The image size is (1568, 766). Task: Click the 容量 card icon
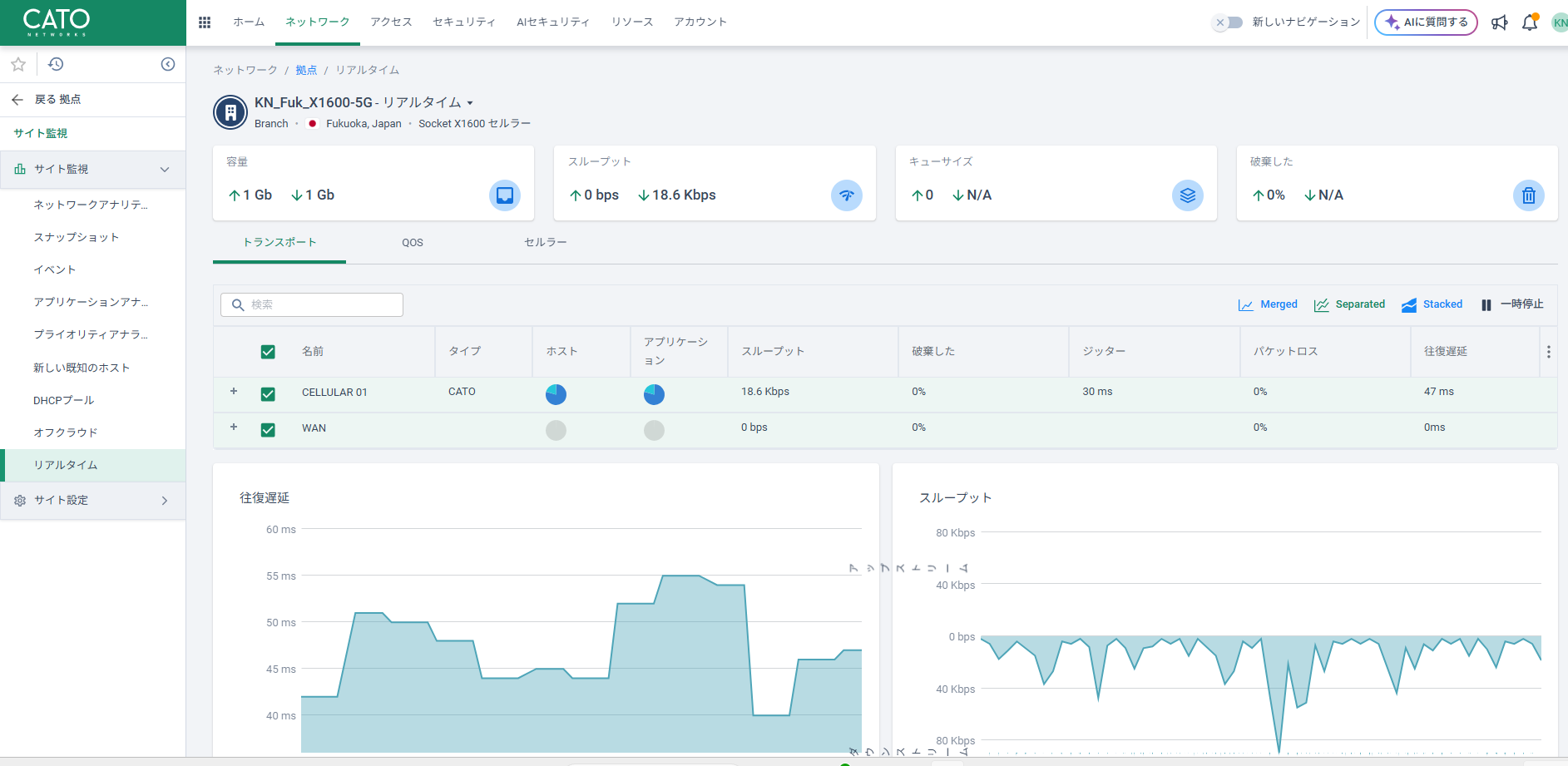point(505,195)
